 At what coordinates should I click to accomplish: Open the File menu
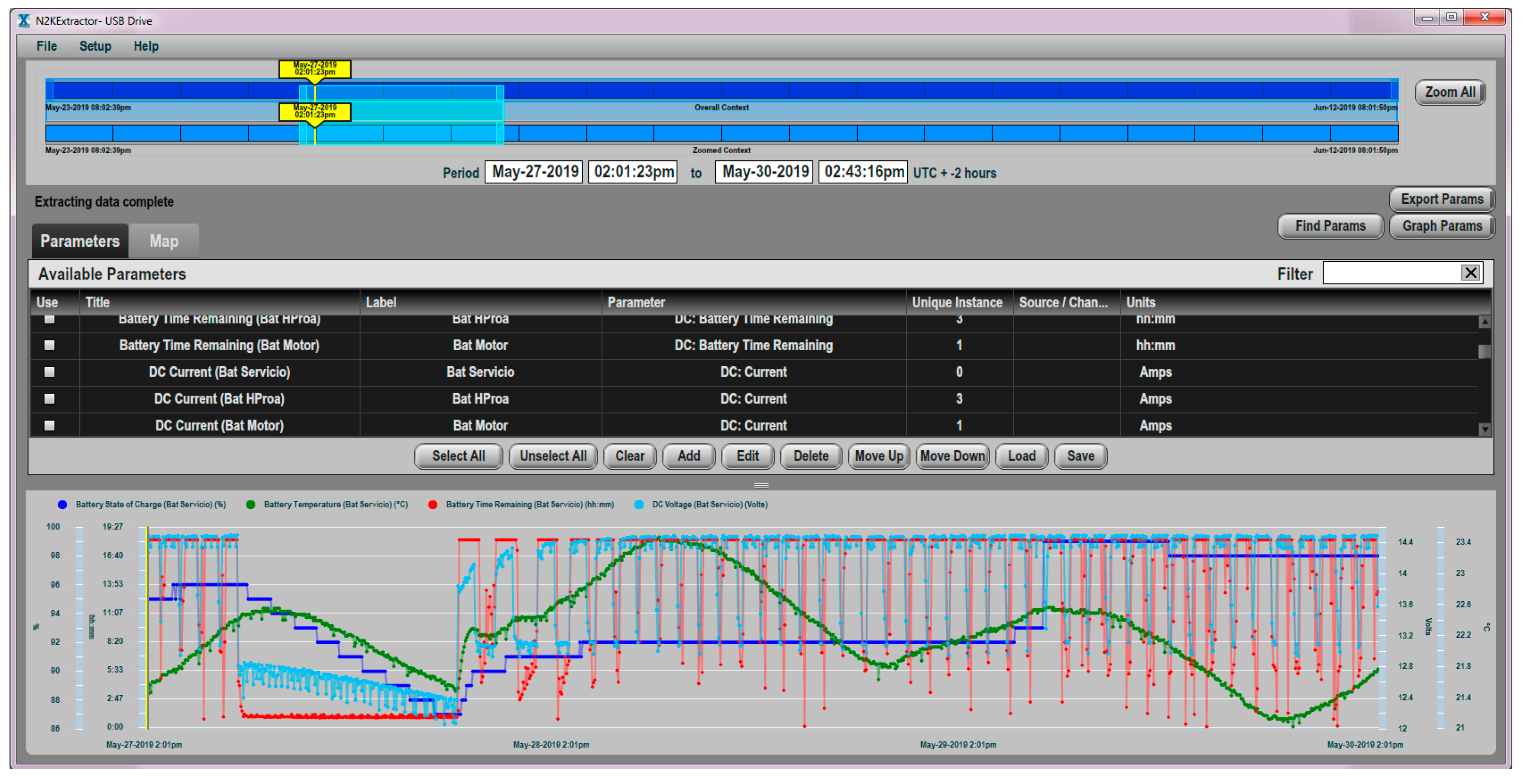tap(47, 46)
